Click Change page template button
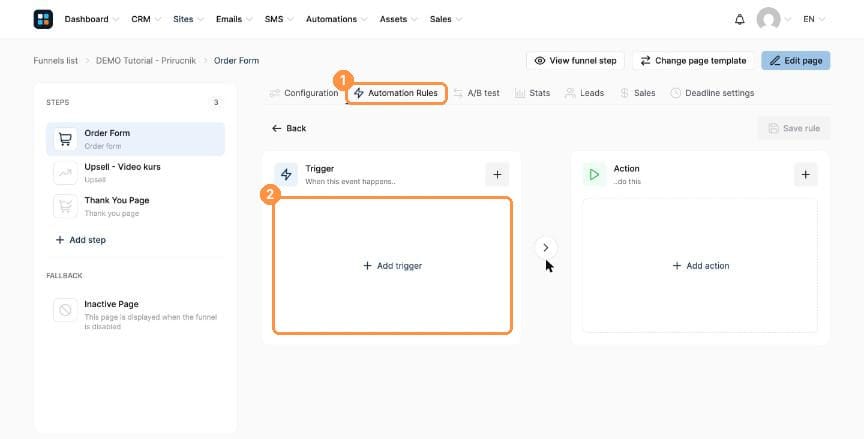Screen dimensions: 864x439 click(x=693, y=61)
